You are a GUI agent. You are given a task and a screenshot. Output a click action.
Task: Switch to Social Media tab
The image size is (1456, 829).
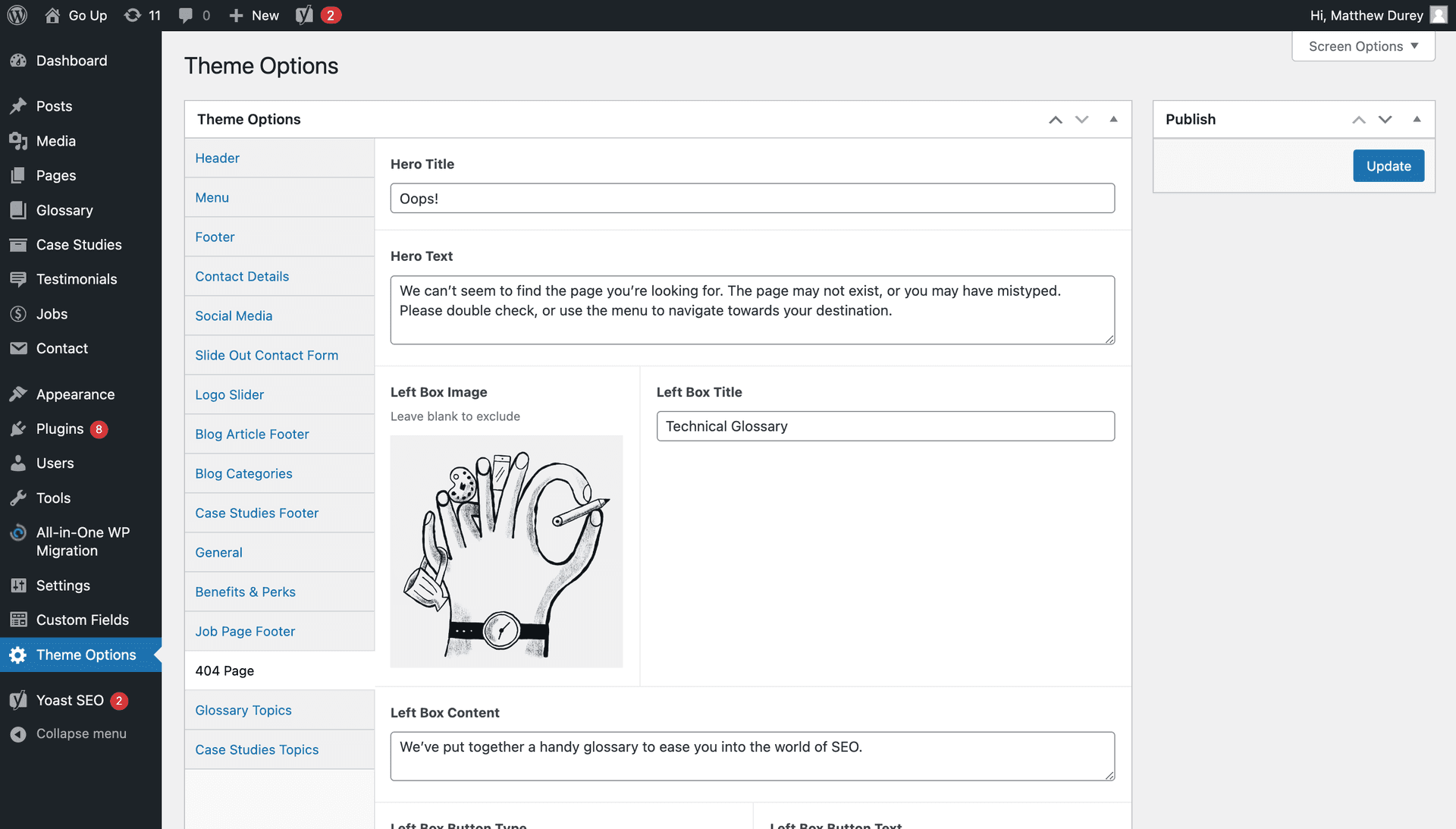click(x=280, y=316)
